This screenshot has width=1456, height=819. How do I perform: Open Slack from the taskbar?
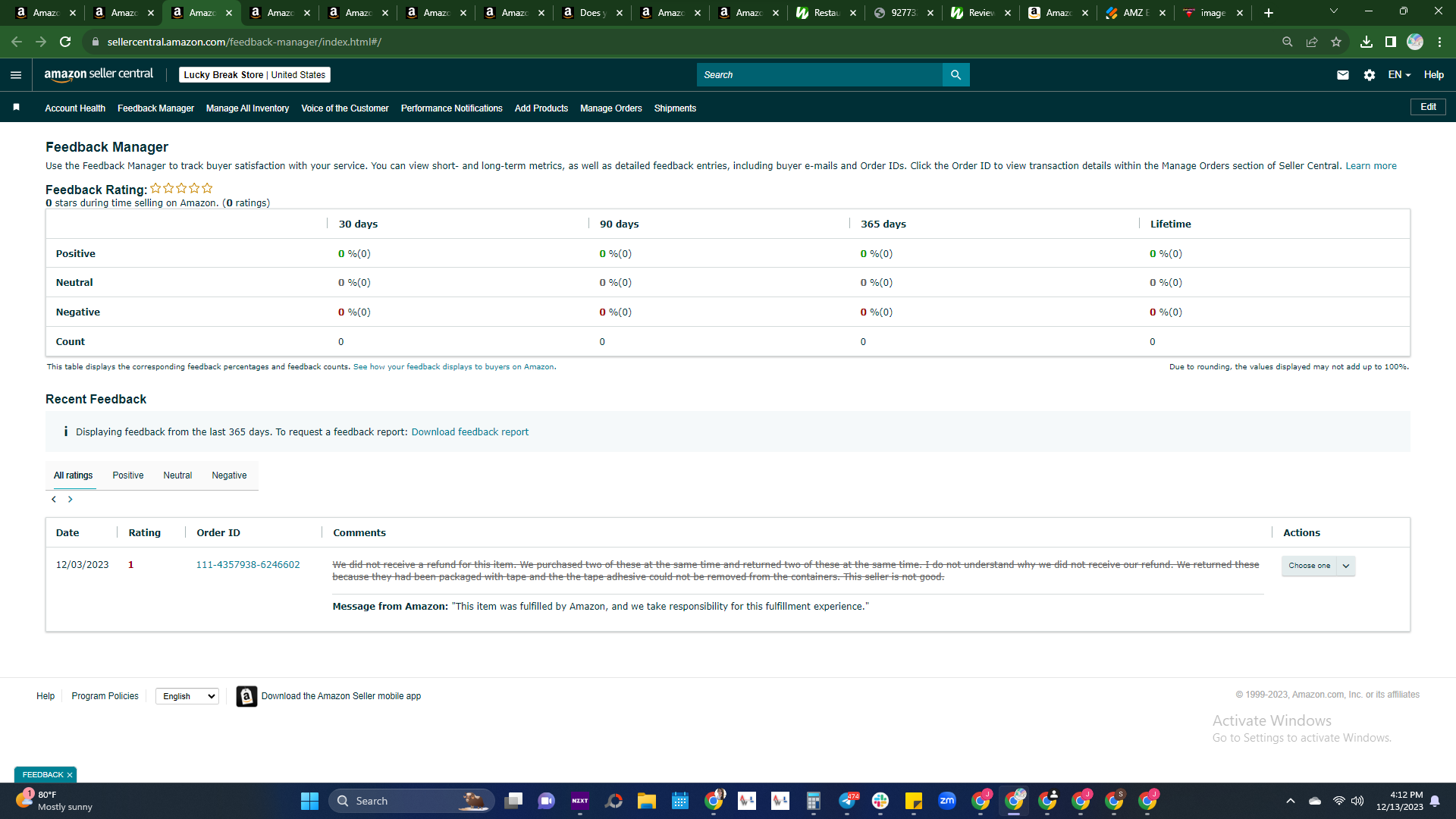point(880,801)
